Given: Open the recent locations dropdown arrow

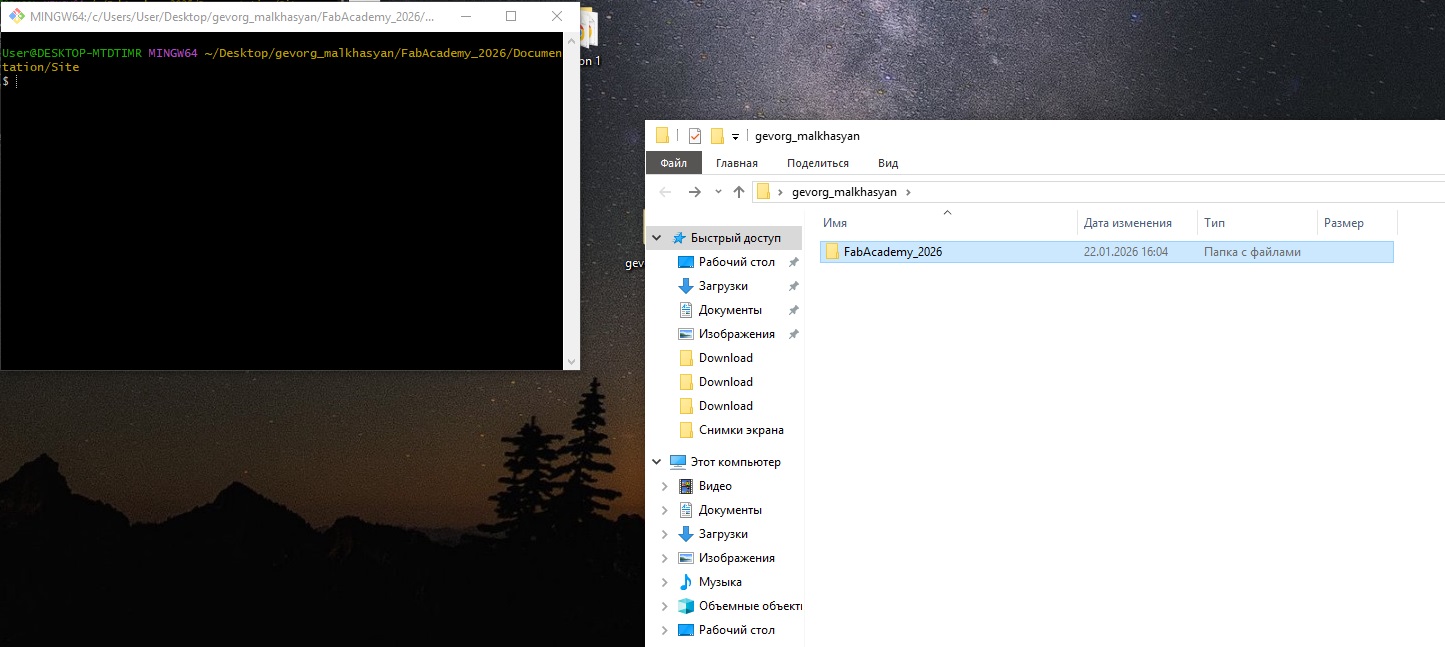Looking at the screenshot, I should [x=718, y=192].
